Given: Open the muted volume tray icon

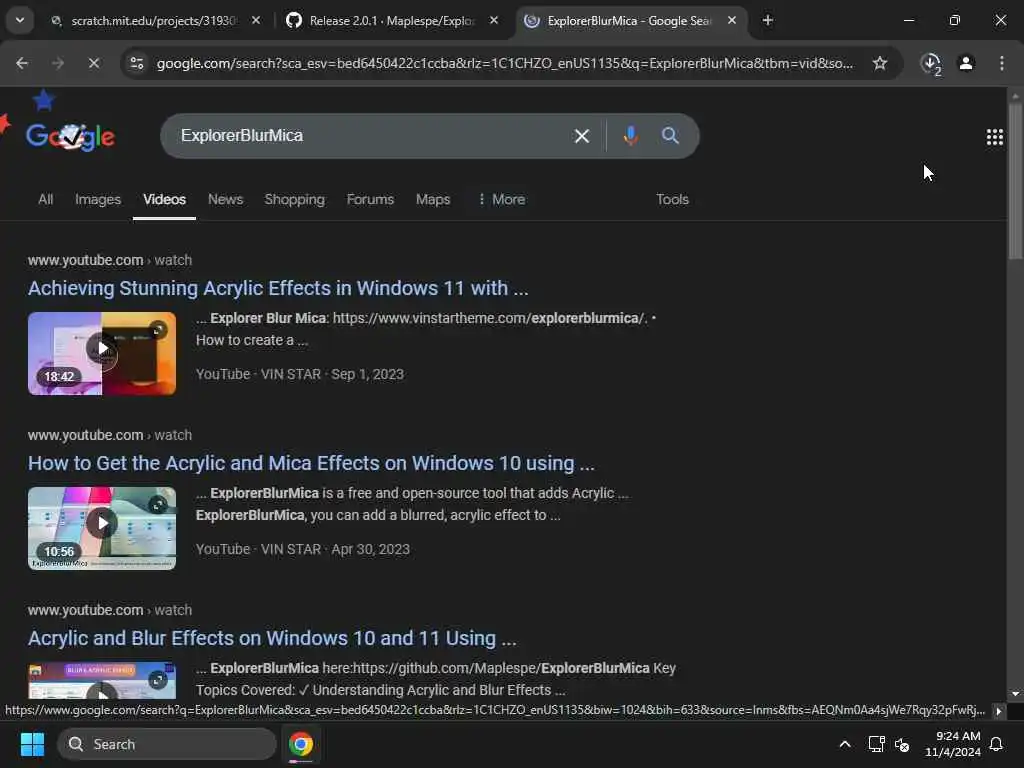Looking at the screenshot, I should click(x=903, y=744).
